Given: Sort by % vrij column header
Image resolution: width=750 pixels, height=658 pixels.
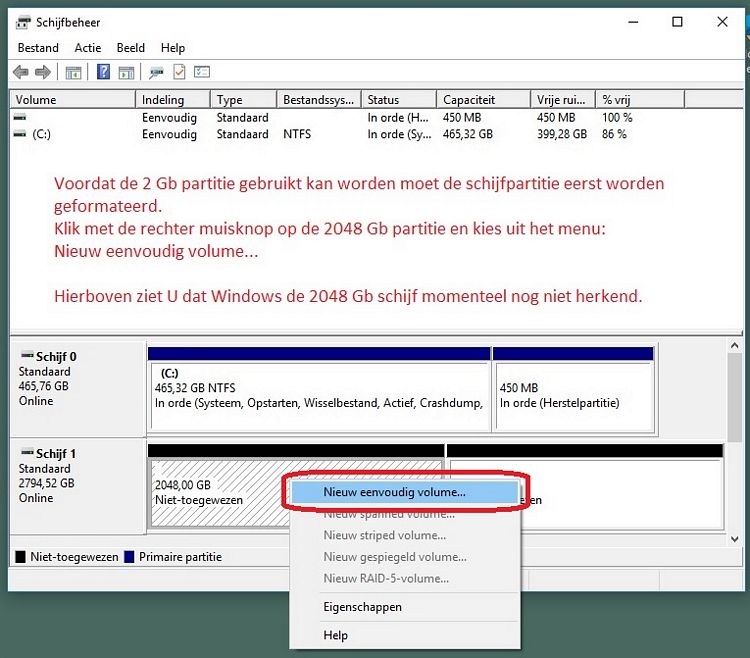Looking at the screenshot, I should pyautogui.click(x=640, y=100).
